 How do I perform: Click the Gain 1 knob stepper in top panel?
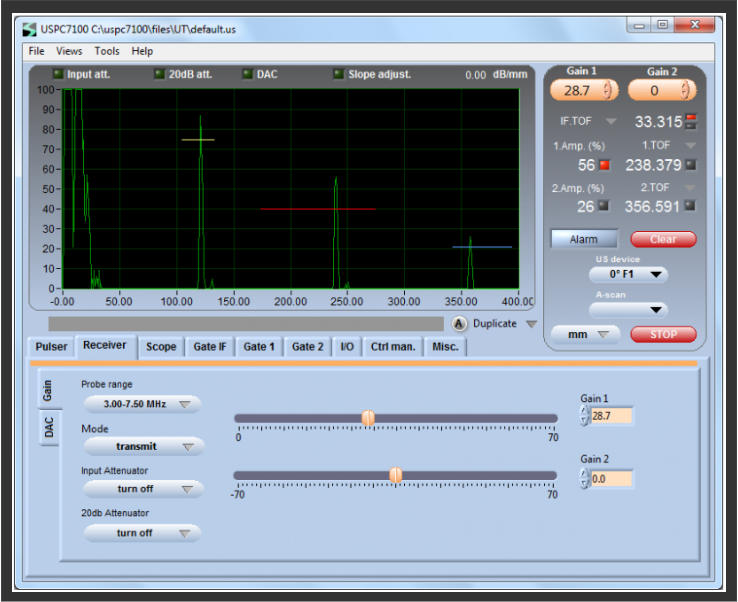[x=606, y=90]
